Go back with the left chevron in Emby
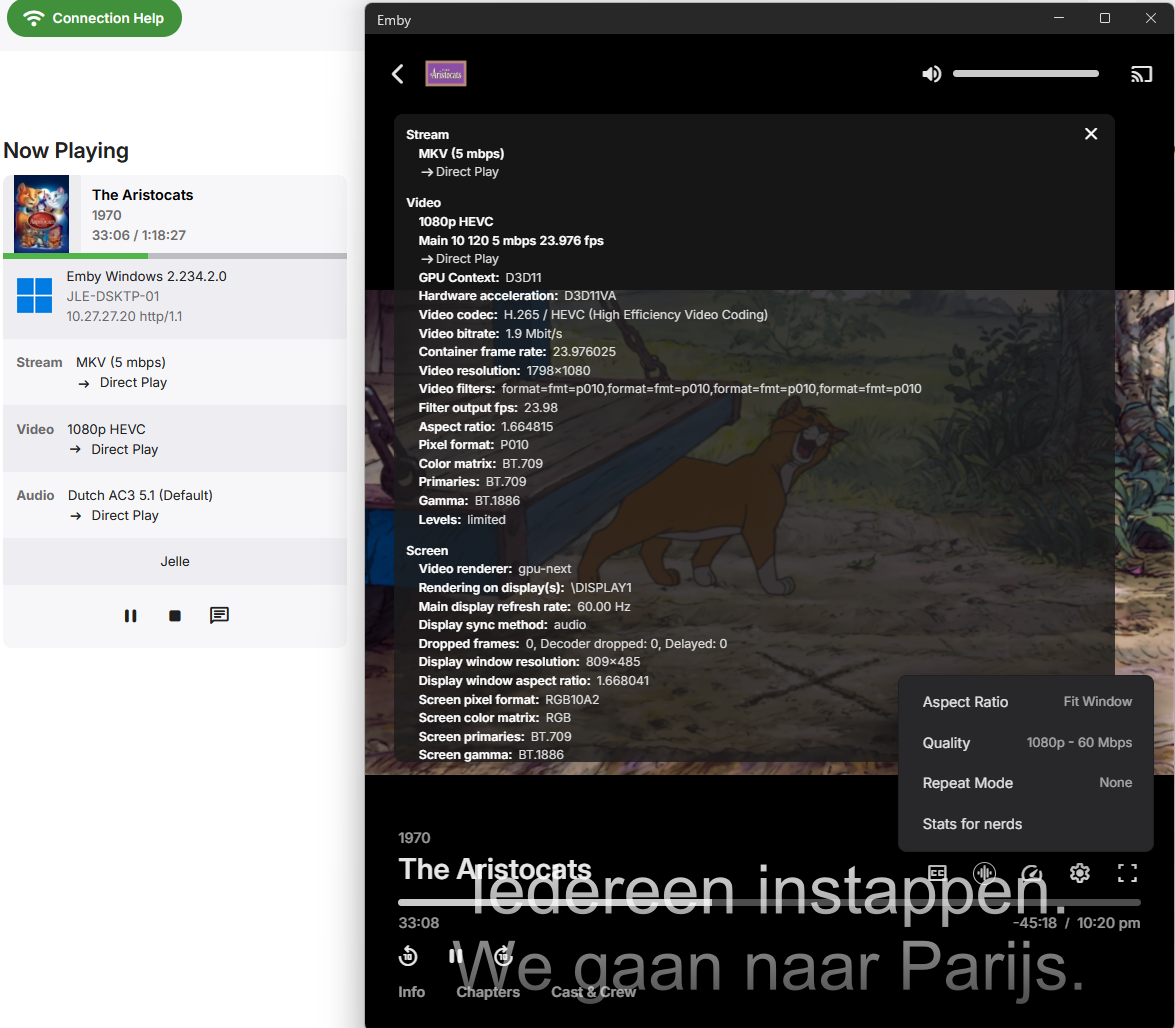 (x=398, y=73)
